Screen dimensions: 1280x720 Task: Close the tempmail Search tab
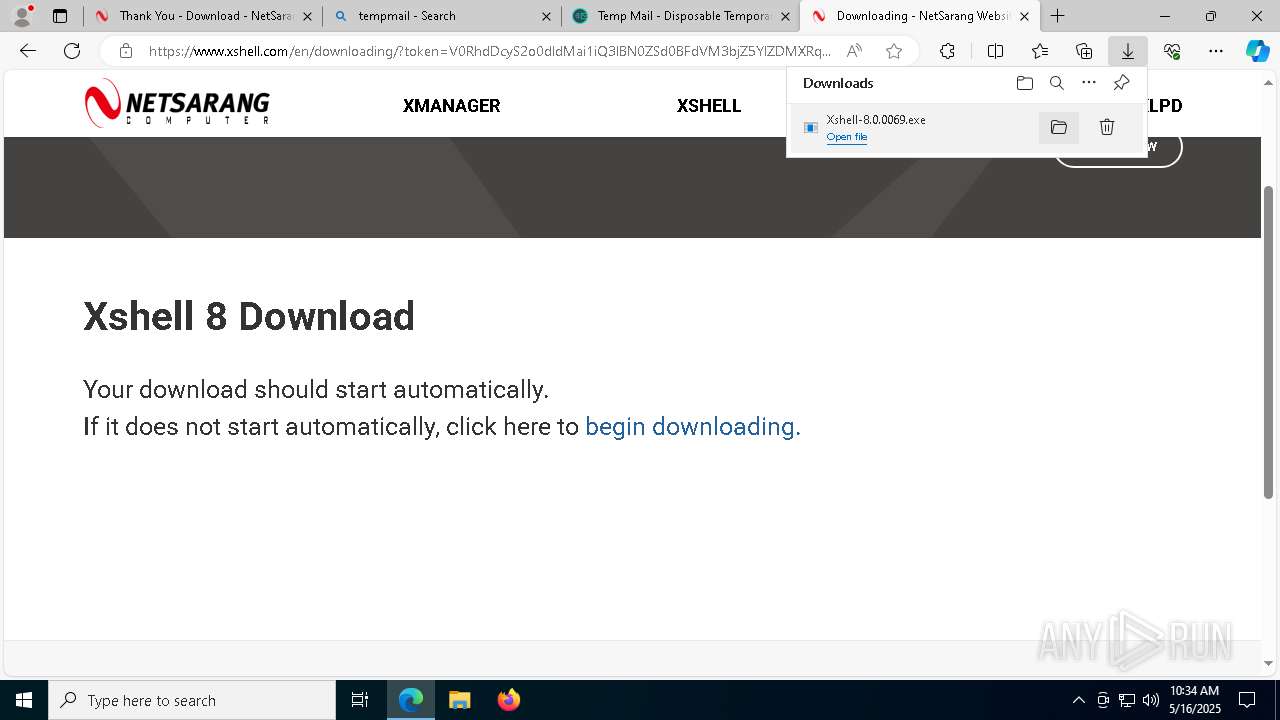click(x=546, y=16)
